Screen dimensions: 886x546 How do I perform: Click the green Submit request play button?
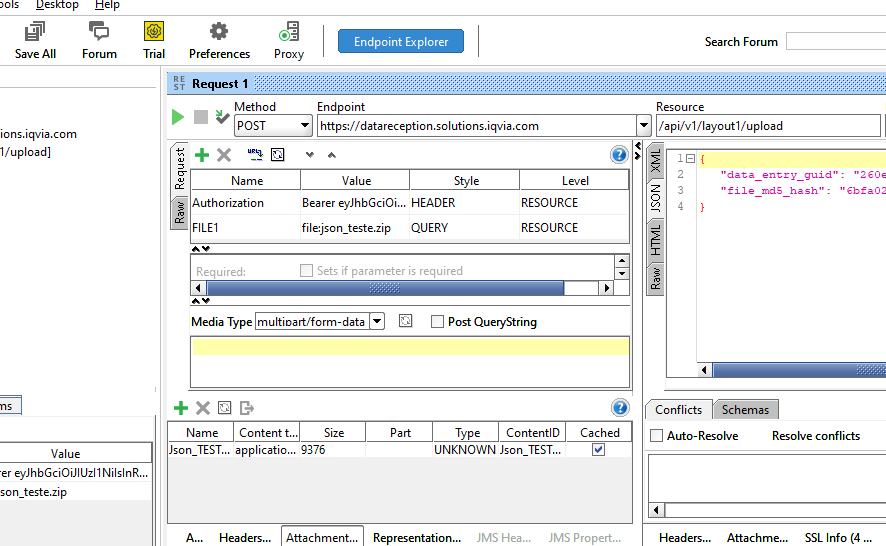coord(178,117)
